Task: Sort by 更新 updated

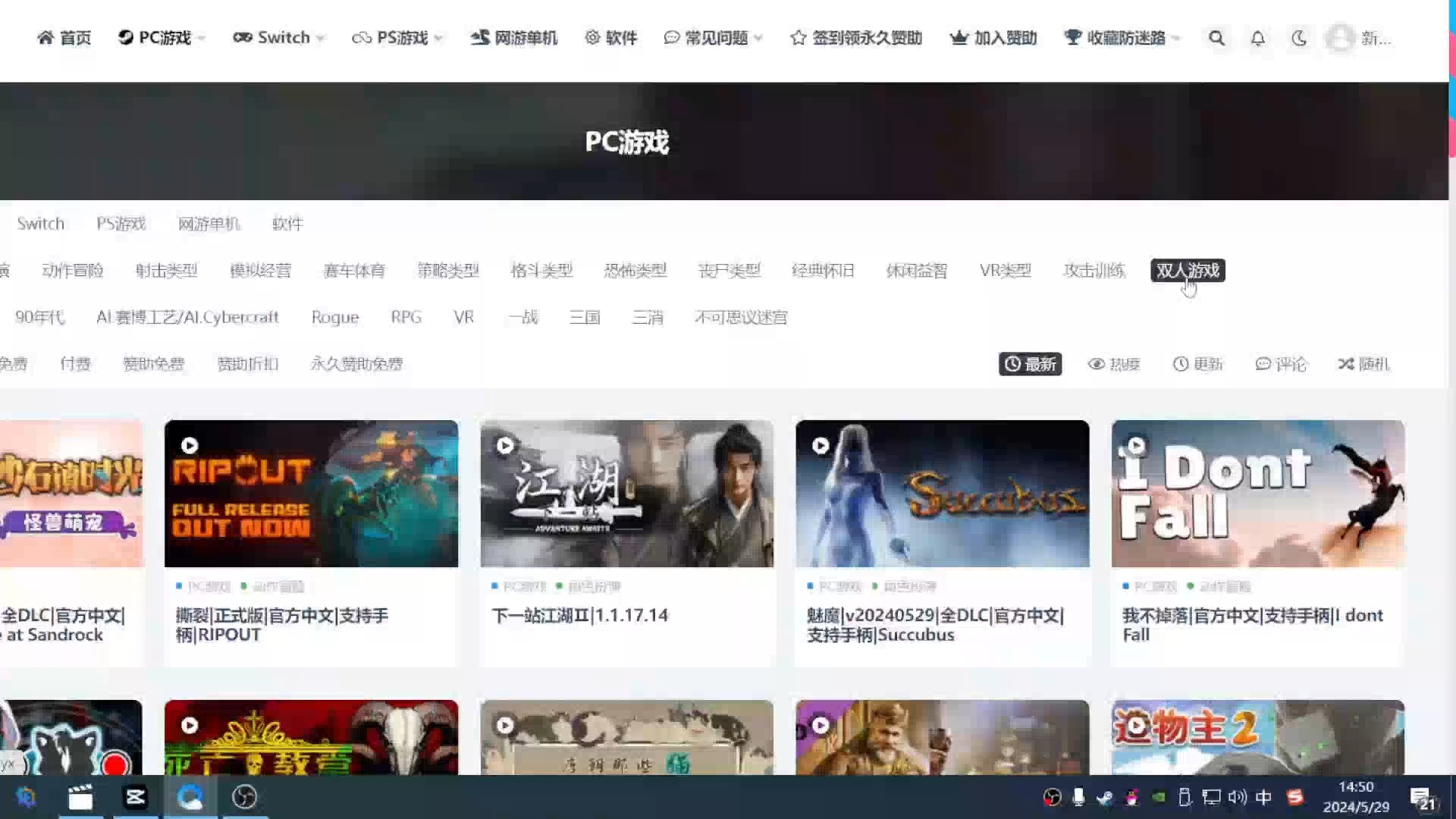Action: click(1197, 364)
